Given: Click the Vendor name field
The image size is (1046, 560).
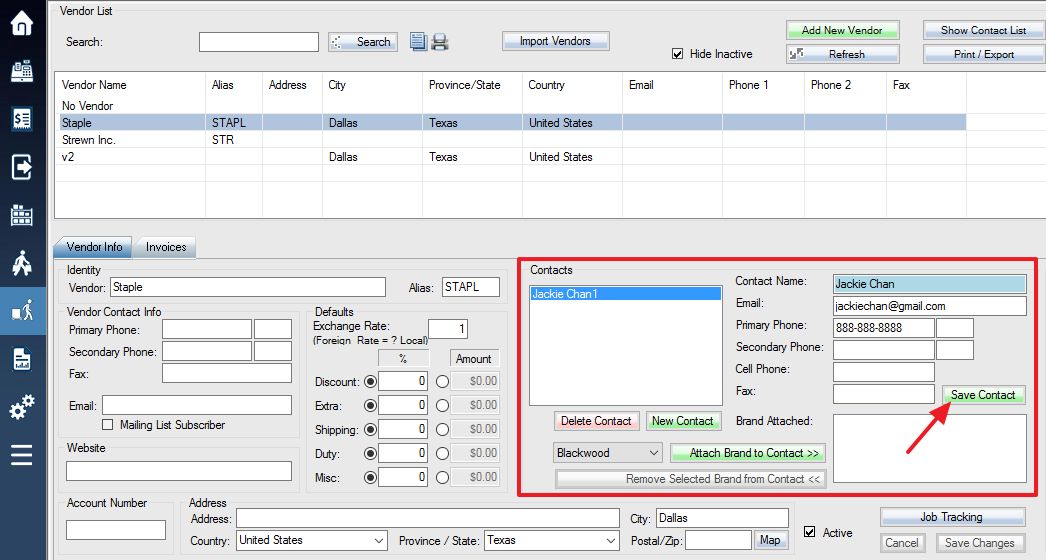Looking at the screenshot, I should point(247,287).
